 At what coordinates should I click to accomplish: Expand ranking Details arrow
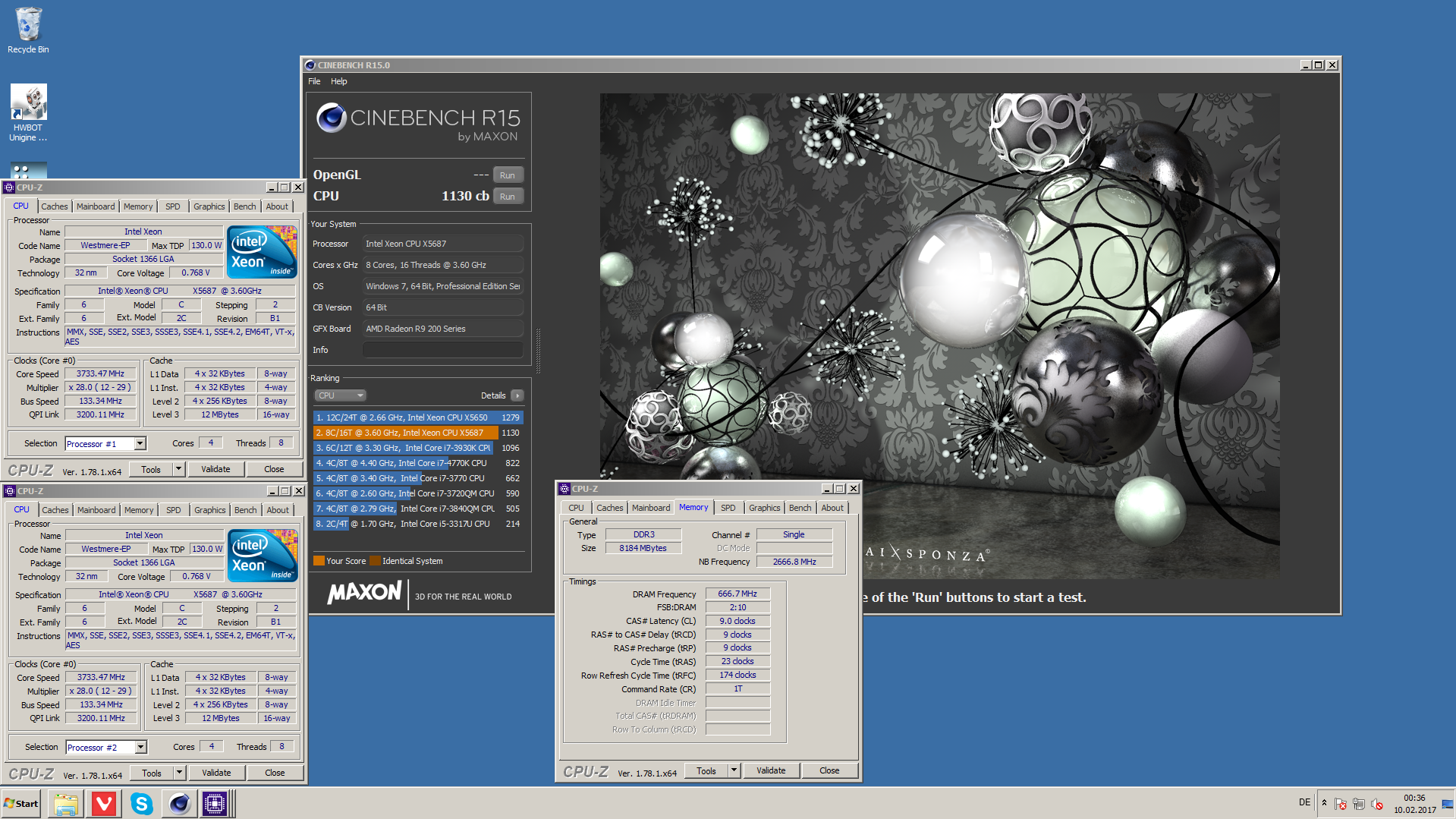(x=517, y=395)
